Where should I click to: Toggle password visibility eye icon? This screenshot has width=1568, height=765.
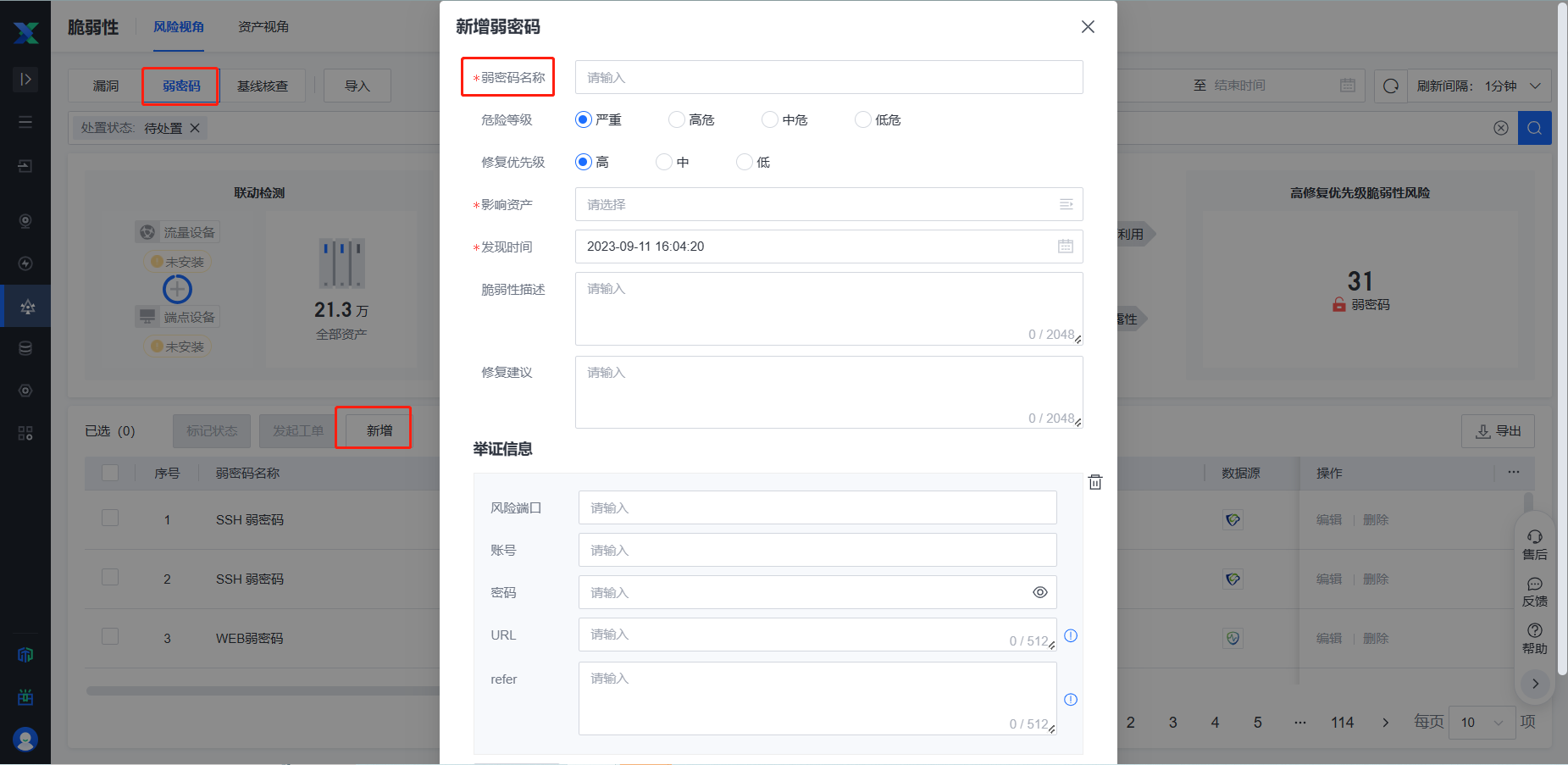coord(1039,592)
